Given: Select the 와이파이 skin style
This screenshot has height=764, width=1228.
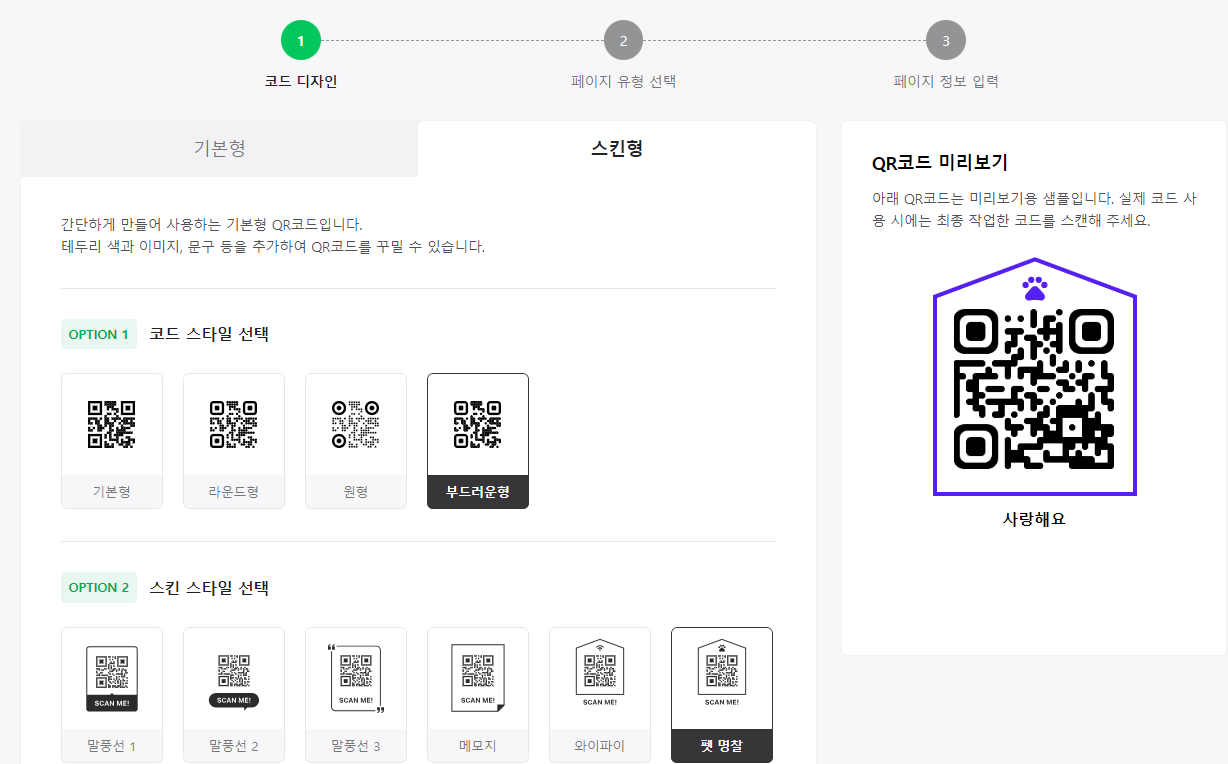Looking at the screenshot, I should coord(600,695).
